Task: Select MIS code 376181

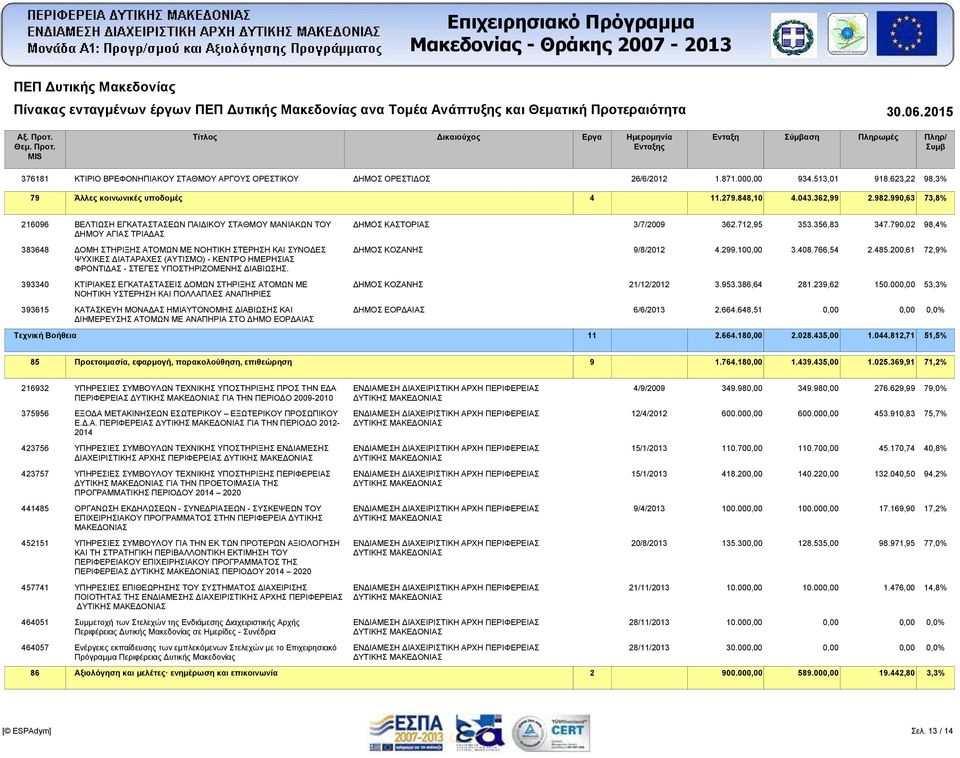Action: [35, 179]
